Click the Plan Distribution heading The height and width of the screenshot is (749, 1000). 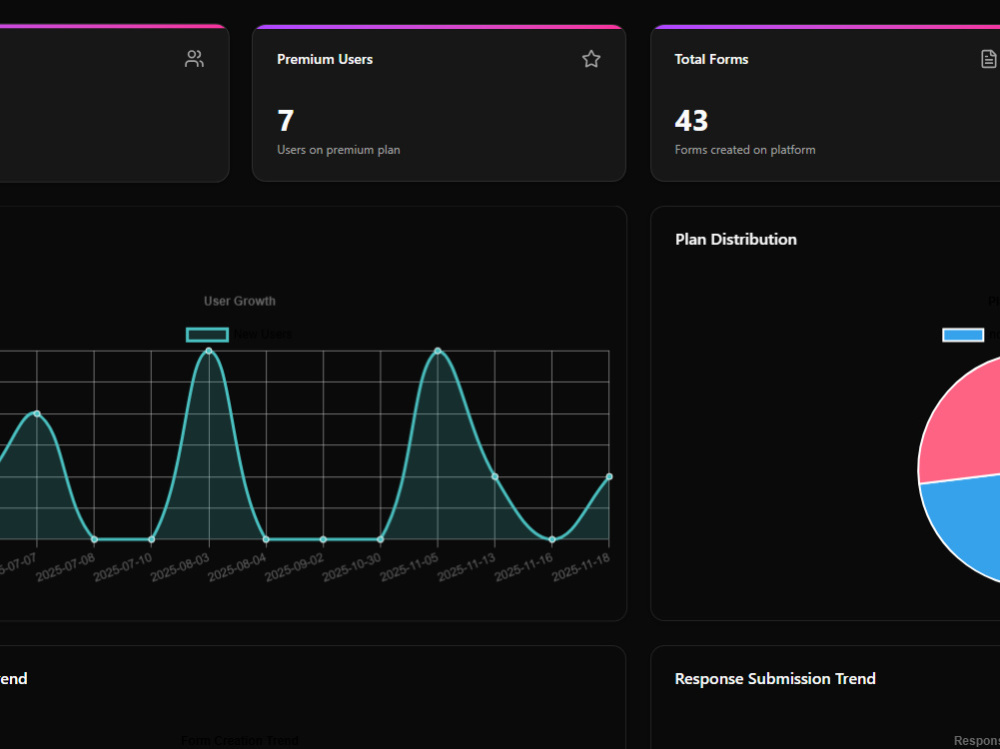(x=736, y=239)
